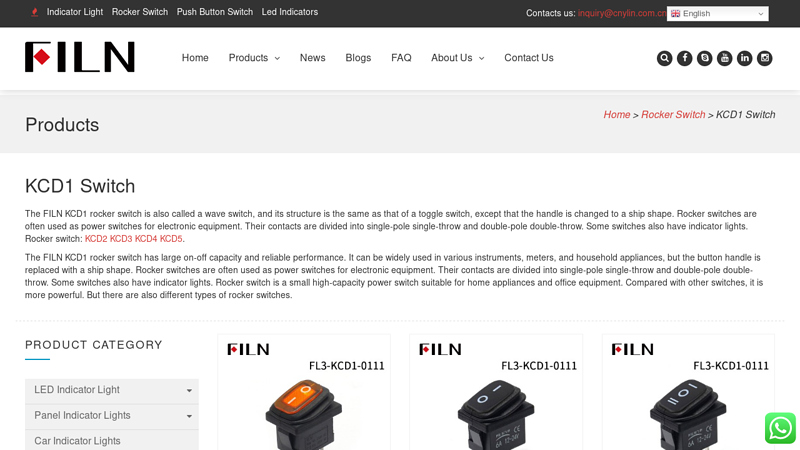800x450 pixels.
Task: Open the Skype social icon
Action: tap(704, 58)
